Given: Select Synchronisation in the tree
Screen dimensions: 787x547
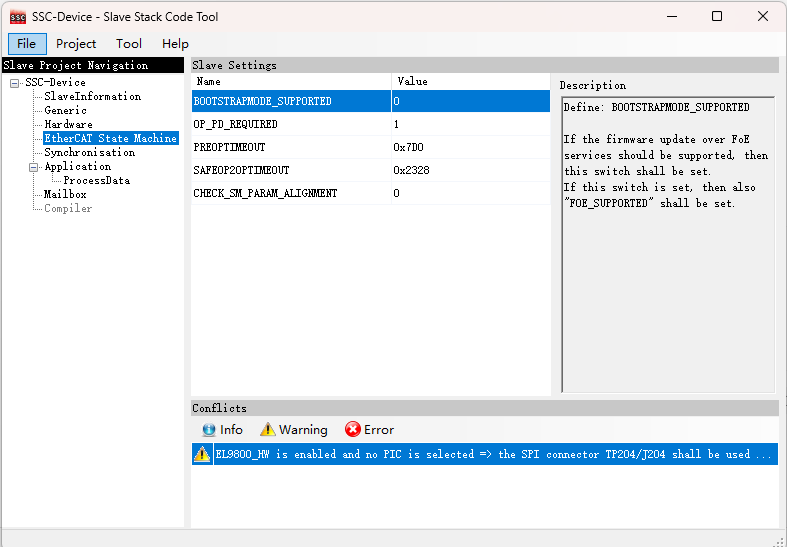Looking at the screenshot, I should click(x=90, y=153).
